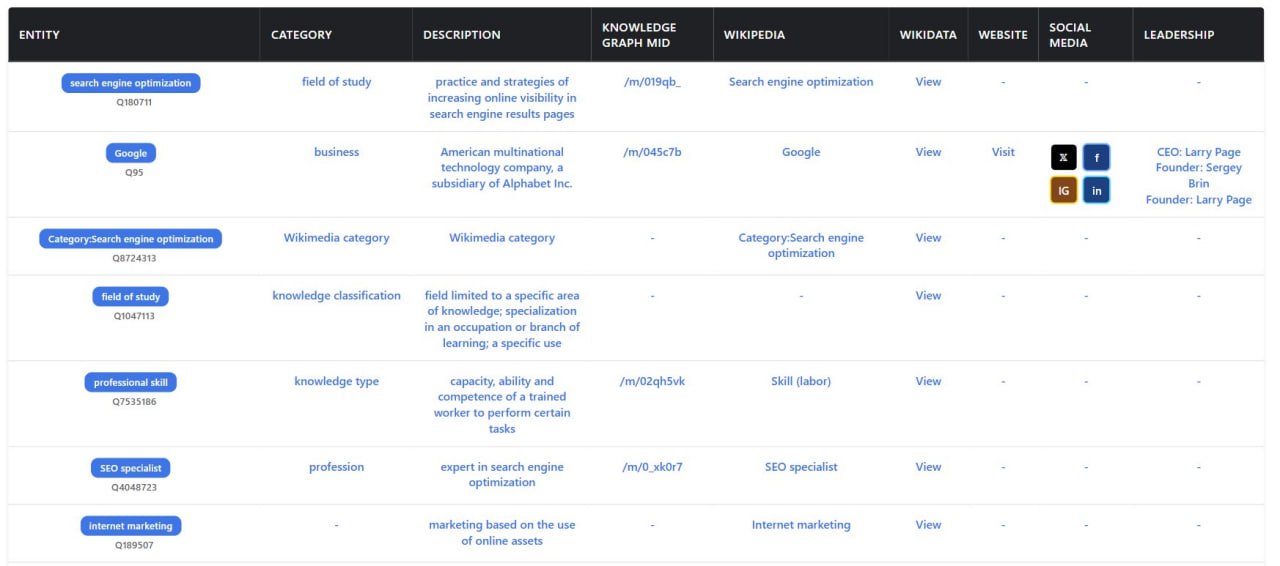Open Google's Instagram IG icon
The width and height of the screenshot is (1280, 566).
(x=1064, y=190)
